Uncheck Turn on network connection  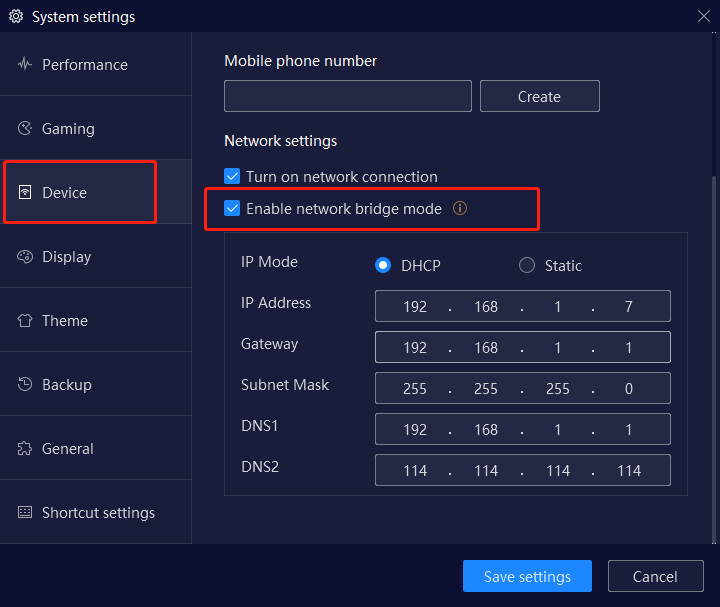pyautogui.click(x=232, y=176)
